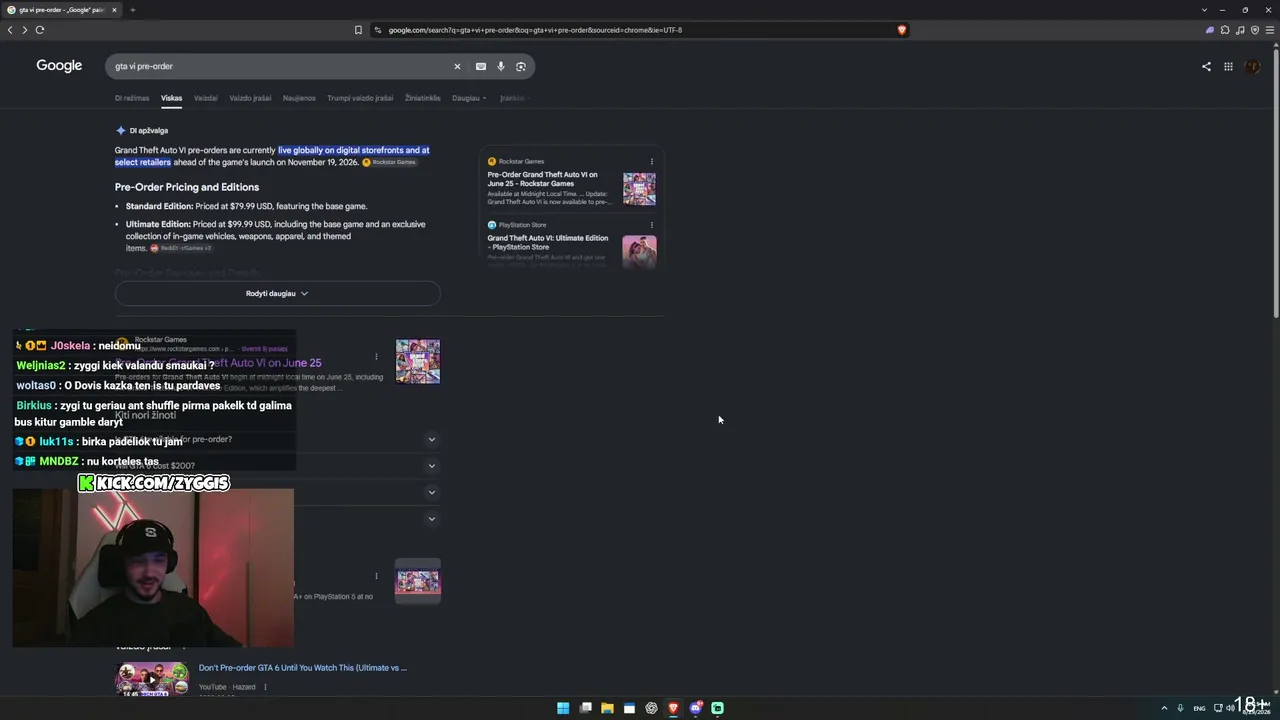The height and width of the screenshot is (720, 1280).
Task: Switch to the Vaizdai tab
Action: click(205, 98)
